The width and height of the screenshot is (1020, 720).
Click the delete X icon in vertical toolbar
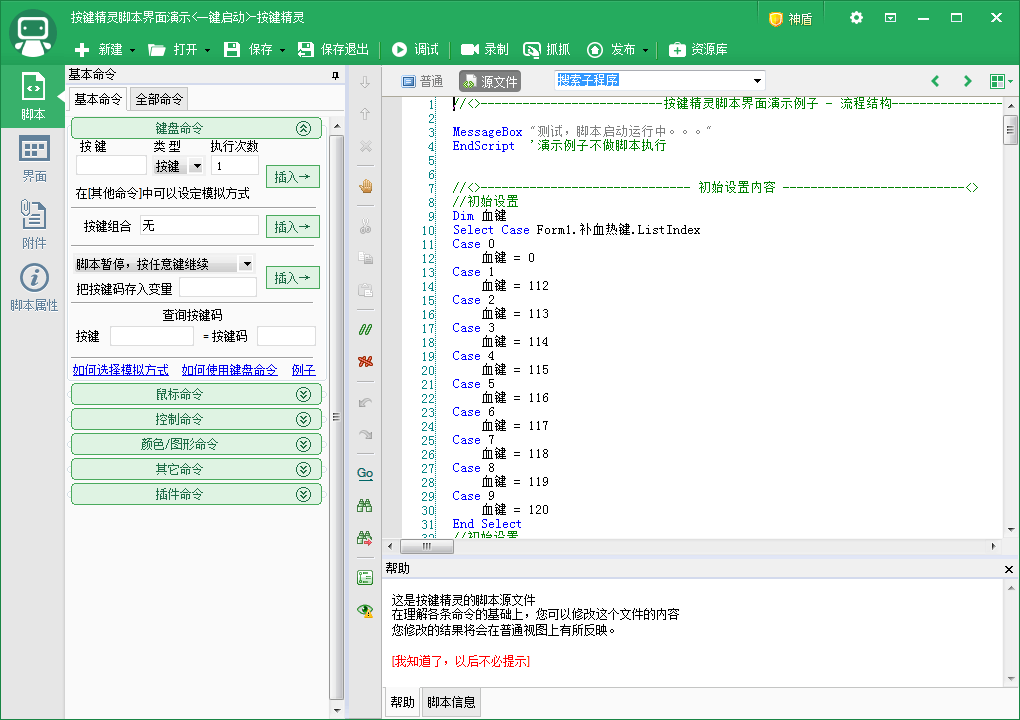pos(366,146)
